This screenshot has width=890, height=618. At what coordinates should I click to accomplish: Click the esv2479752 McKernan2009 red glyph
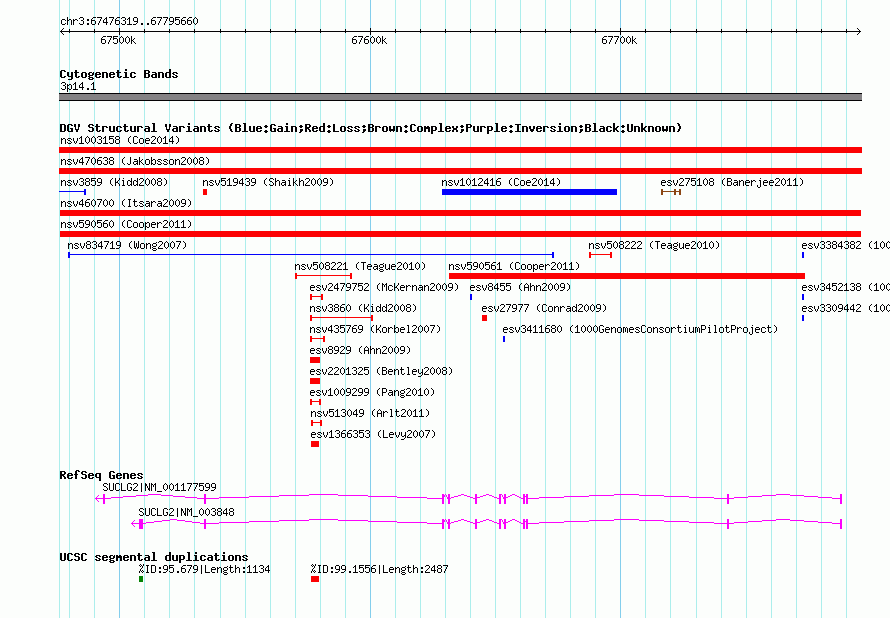pyautogui.click(x=317, y=297)
